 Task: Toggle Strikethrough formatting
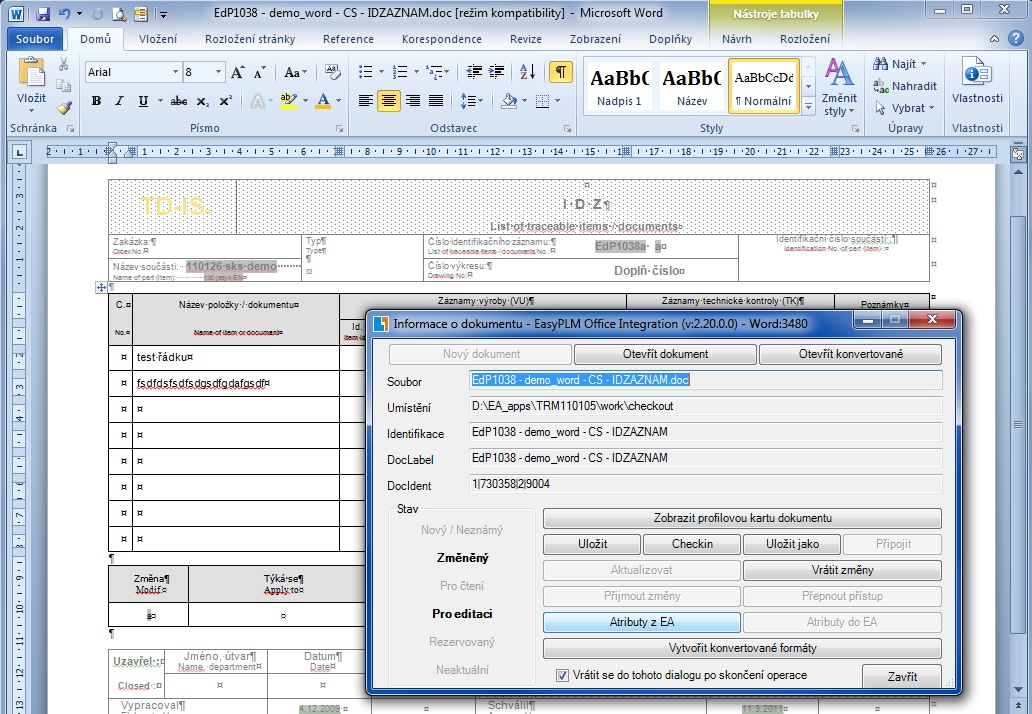coord(178,101)
